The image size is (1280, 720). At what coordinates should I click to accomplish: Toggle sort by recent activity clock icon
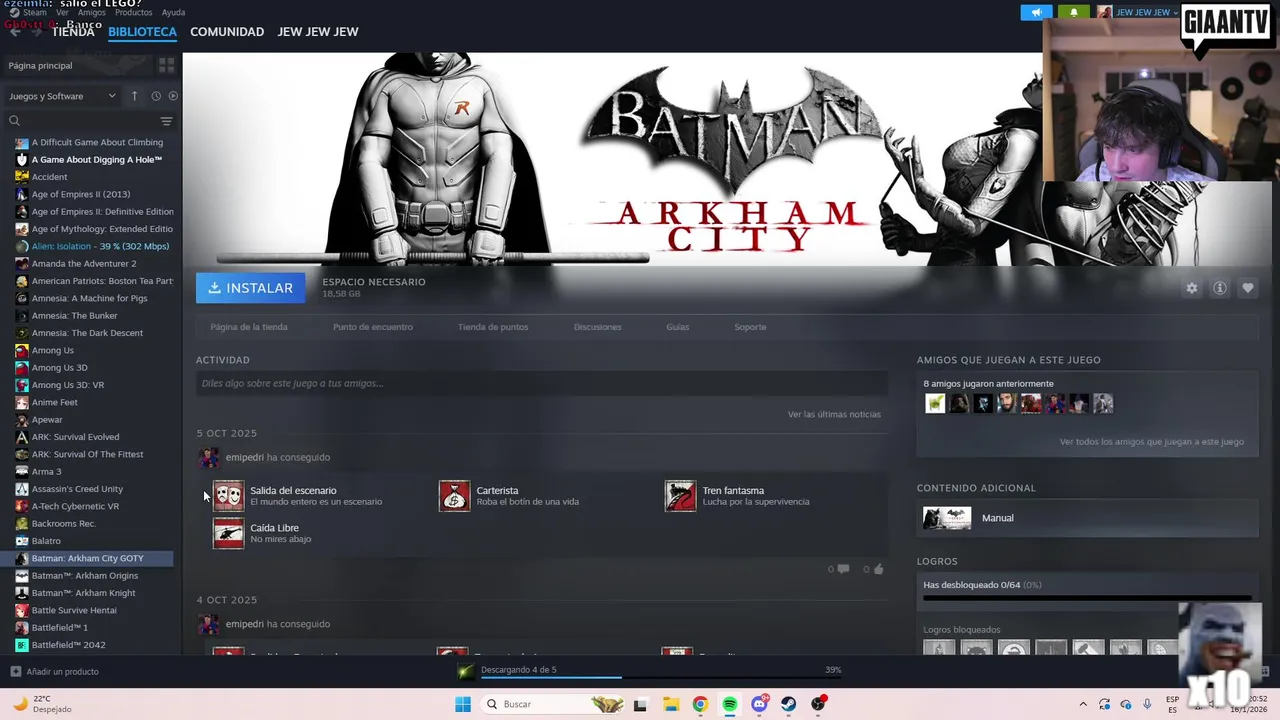(x=156, y=96)
